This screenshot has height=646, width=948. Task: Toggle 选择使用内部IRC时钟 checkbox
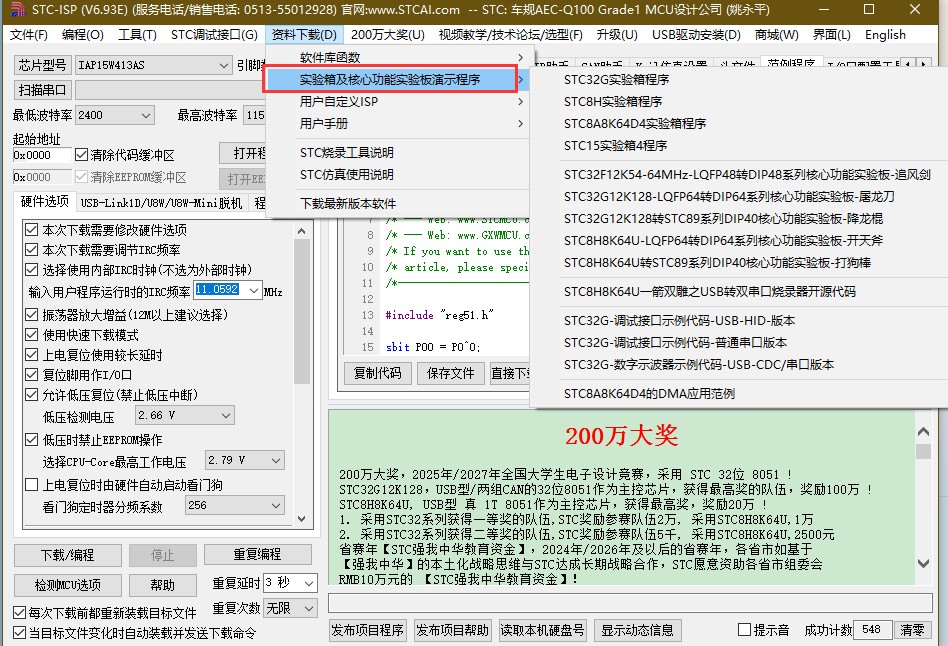pyautogui.click(x=31, y=270)
